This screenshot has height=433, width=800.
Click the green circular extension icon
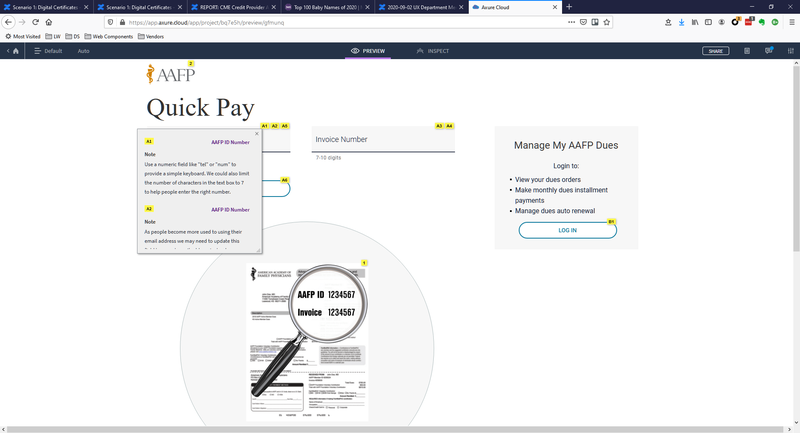pos(775,22)
